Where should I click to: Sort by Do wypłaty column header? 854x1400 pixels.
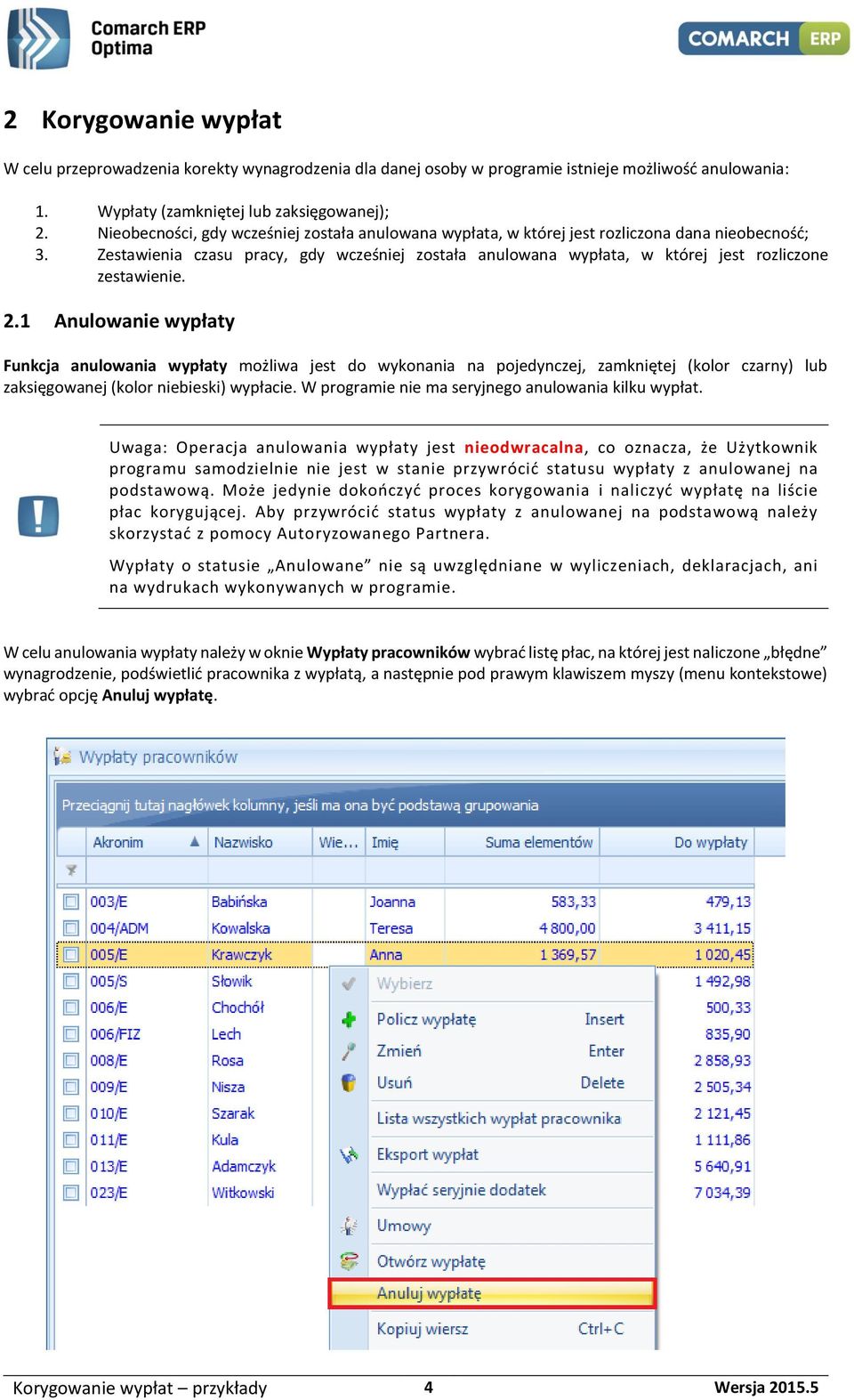[677, 842]
